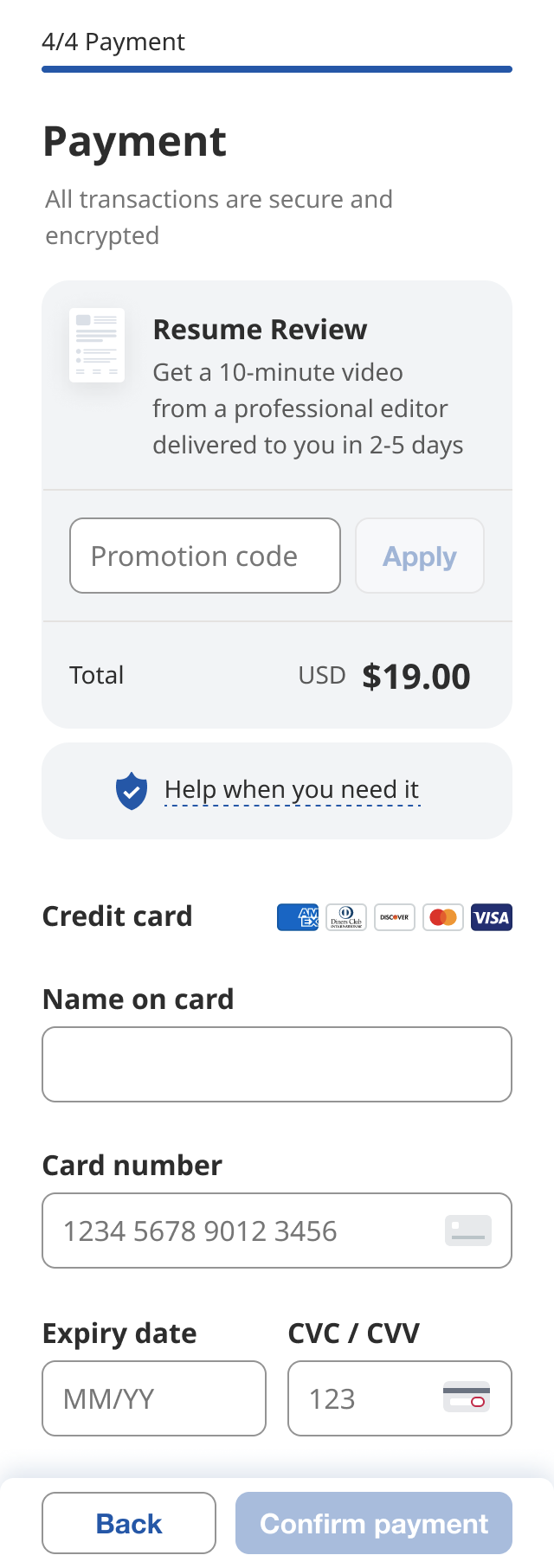
Task: Click the Discover card icon
Action: tap(395, 917)
